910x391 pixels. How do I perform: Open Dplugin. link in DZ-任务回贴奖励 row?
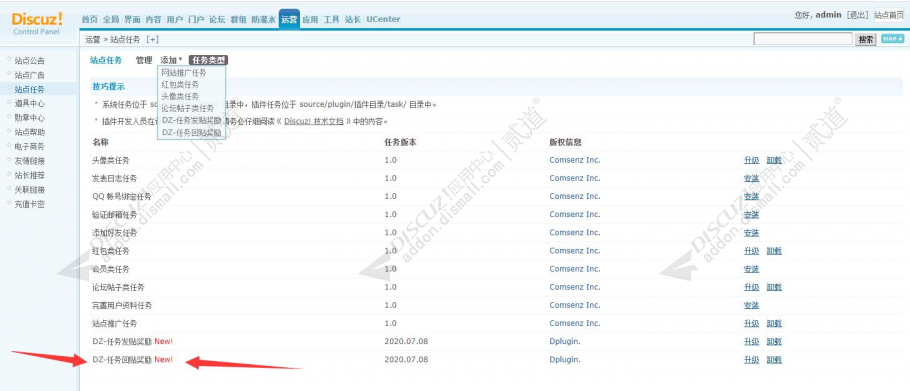tap(565, 360)
